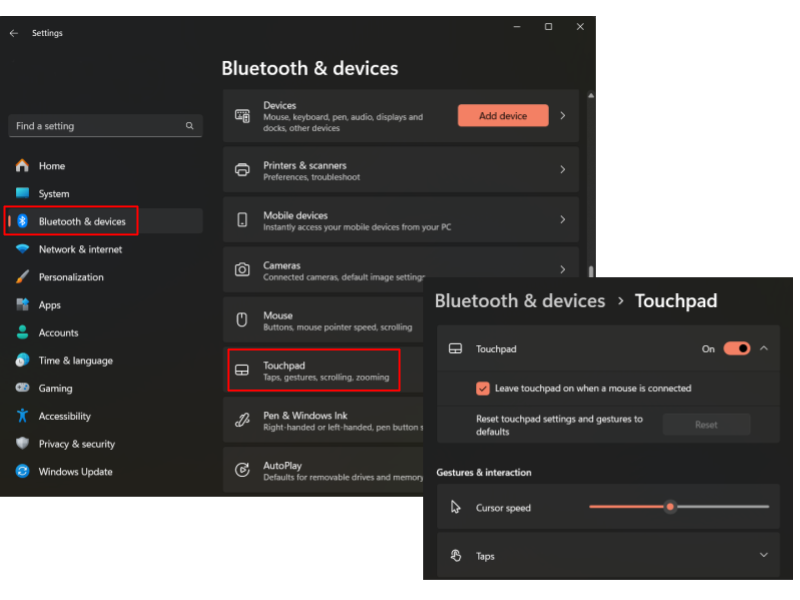Screen dimensions: 800x600
Task: Click the Accessibility figure icon
Action: (x=22, y=416)
